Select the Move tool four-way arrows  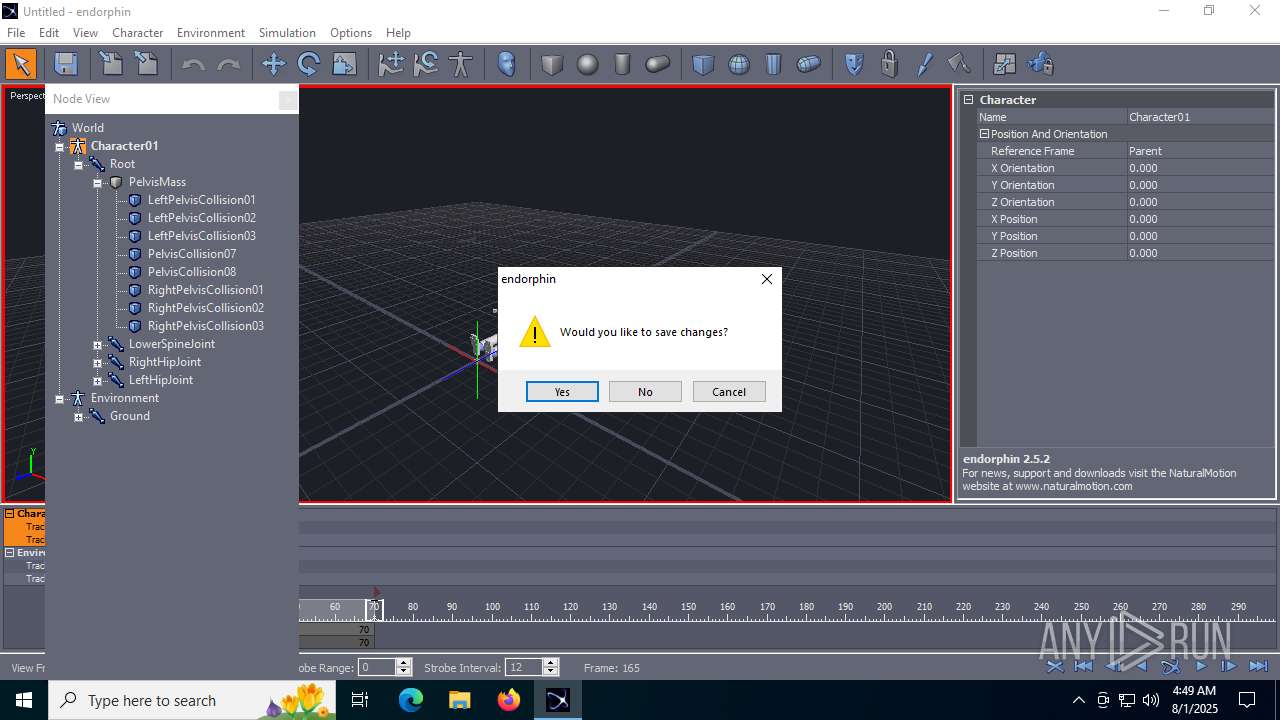pyautogui.click(x=274, y=65)
